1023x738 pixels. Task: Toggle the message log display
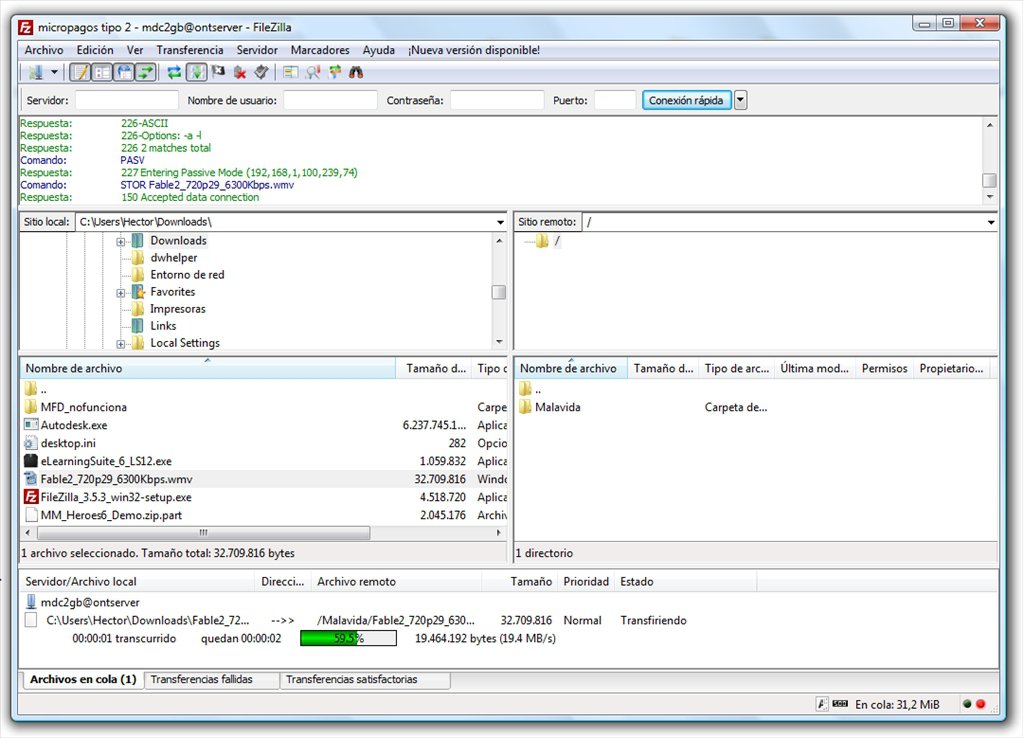tap(80, 72)
